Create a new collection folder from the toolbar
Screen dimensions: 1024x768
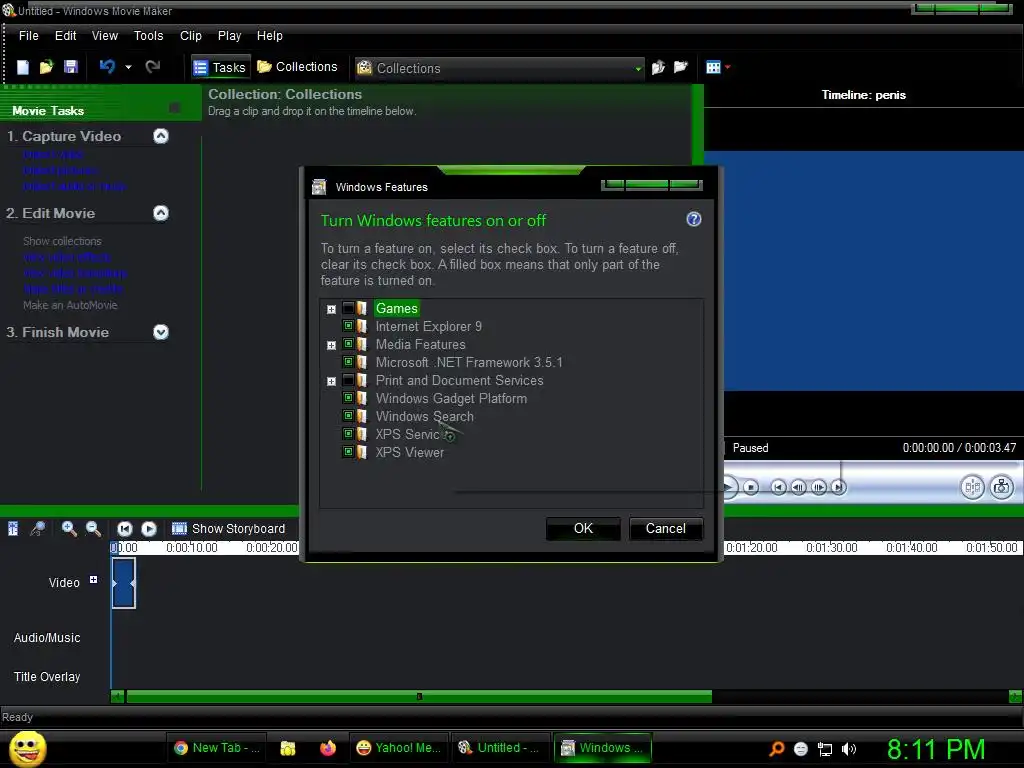tap(681, 67)
